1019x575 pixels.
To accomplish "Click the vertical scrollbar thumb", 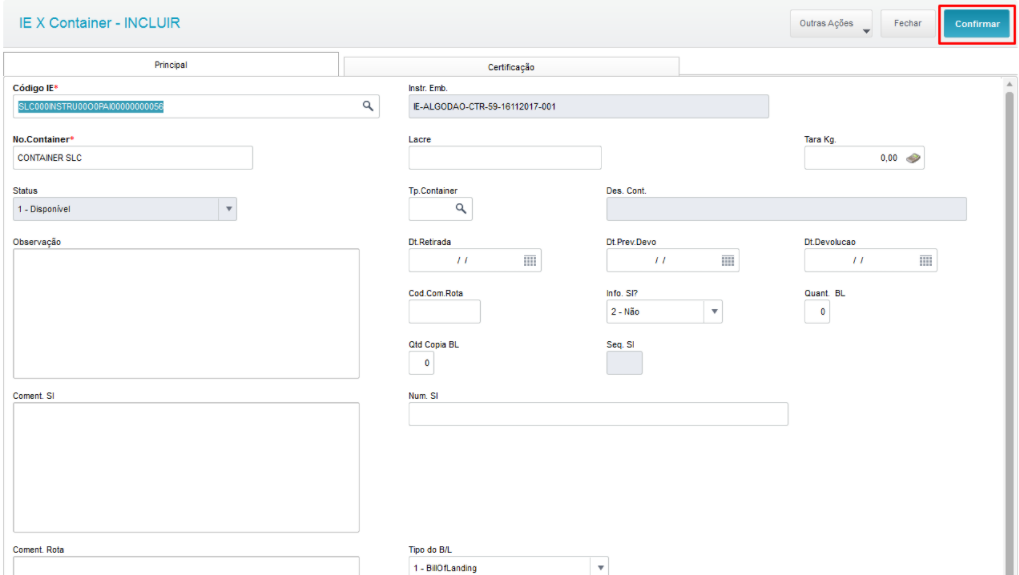I will pyautogui.click(x=1009, y=331).
